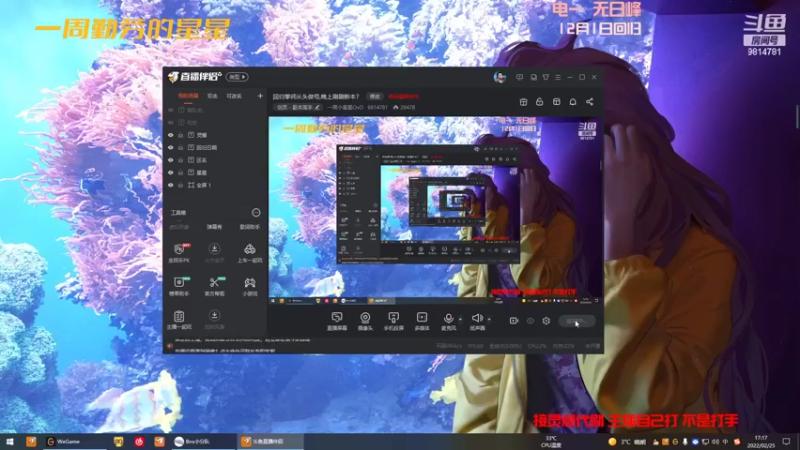This screenshot has width=800, height=450.
Task: Click the record video icon
Action: coord(514,321)
